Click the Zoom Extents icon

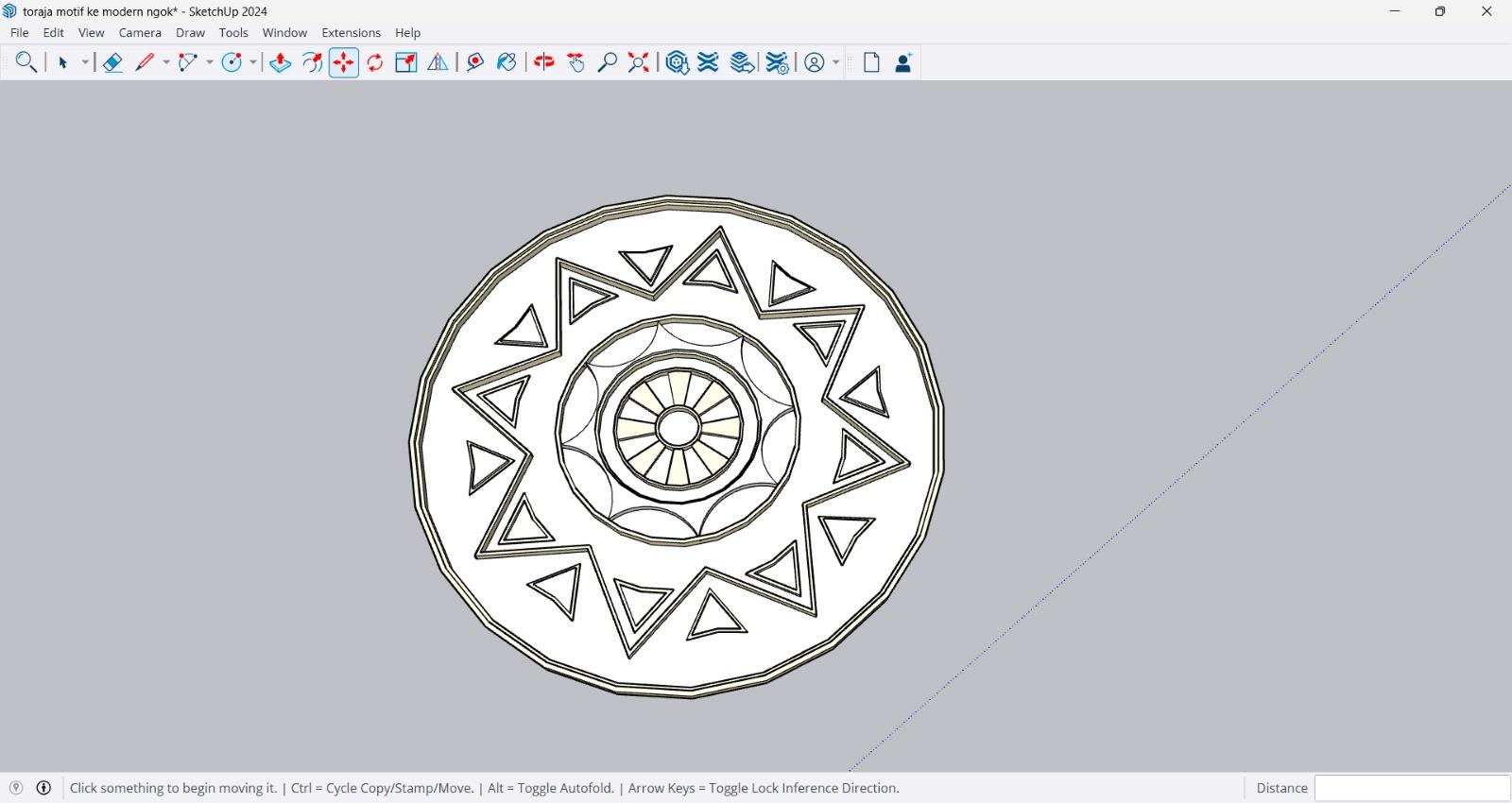point(639,62)
